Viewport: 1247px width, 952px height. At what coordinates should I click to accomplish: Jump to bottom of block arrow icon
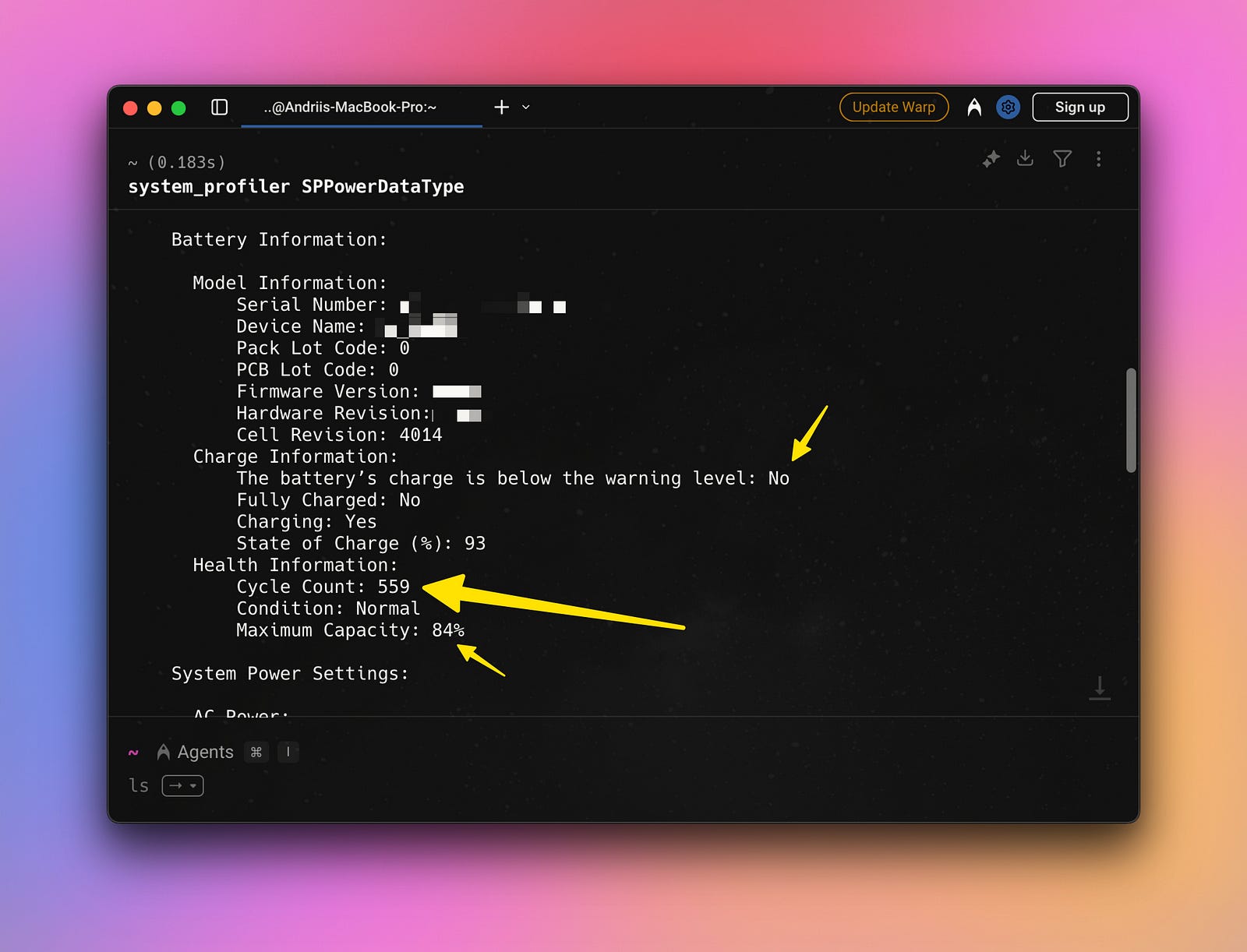(1100, 688)
